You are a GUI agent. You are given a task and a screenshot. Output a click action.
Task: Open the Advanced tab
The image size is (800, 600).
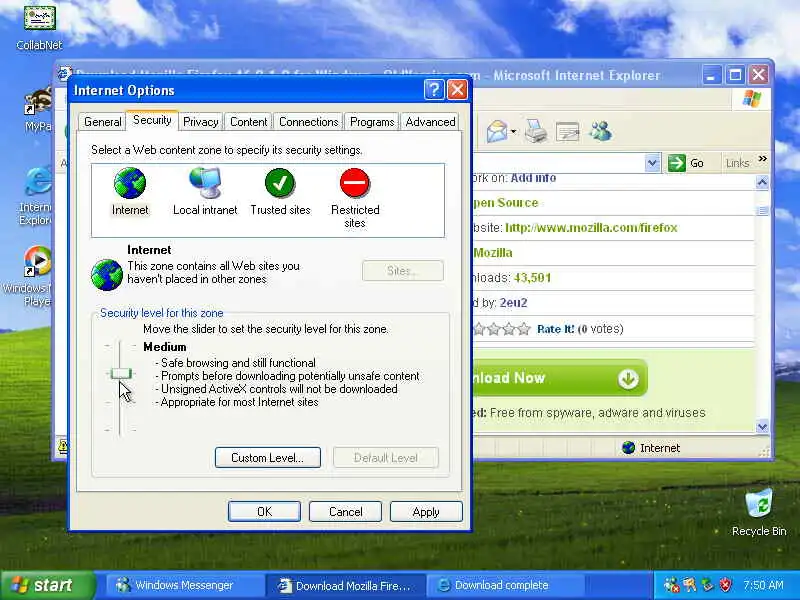(x=430, y=122)
